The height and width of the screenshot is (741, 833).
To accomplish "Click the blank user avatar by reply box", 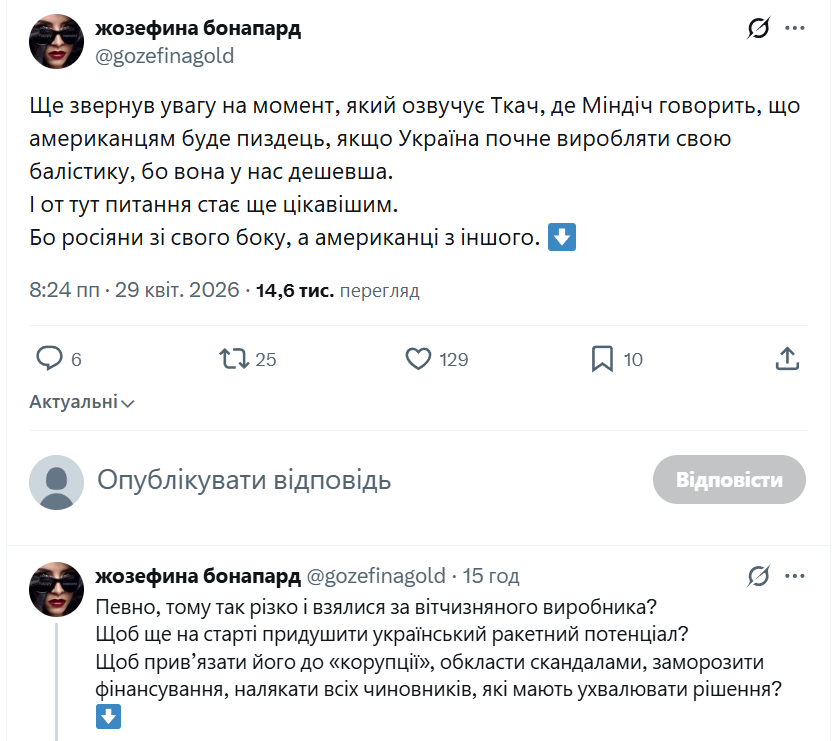I will (x=56, y=481).
